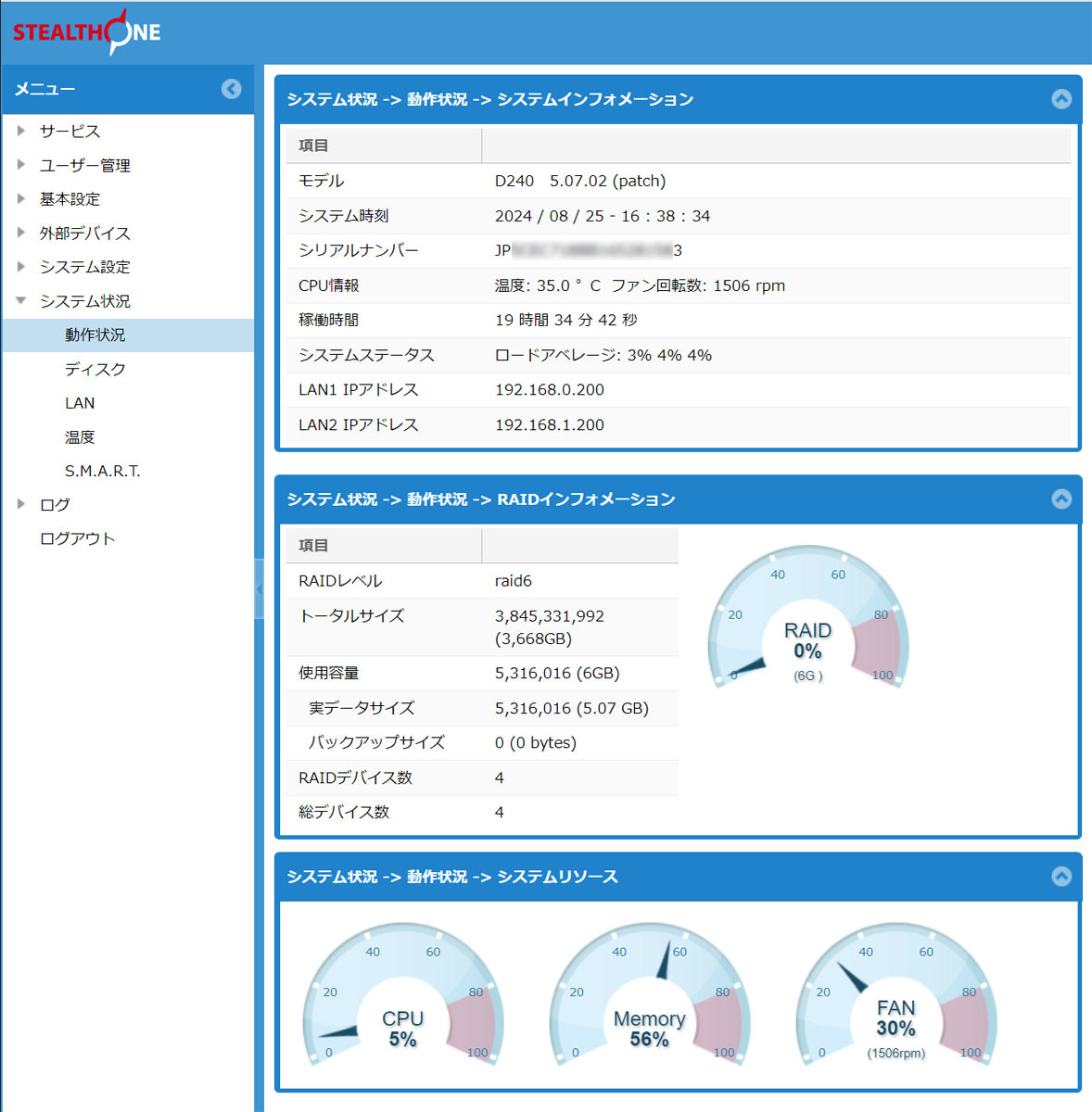This screenshot has width=1092, height=1112.
Task: Click ログアウト to sign out
Action: (x=77, y=539)
